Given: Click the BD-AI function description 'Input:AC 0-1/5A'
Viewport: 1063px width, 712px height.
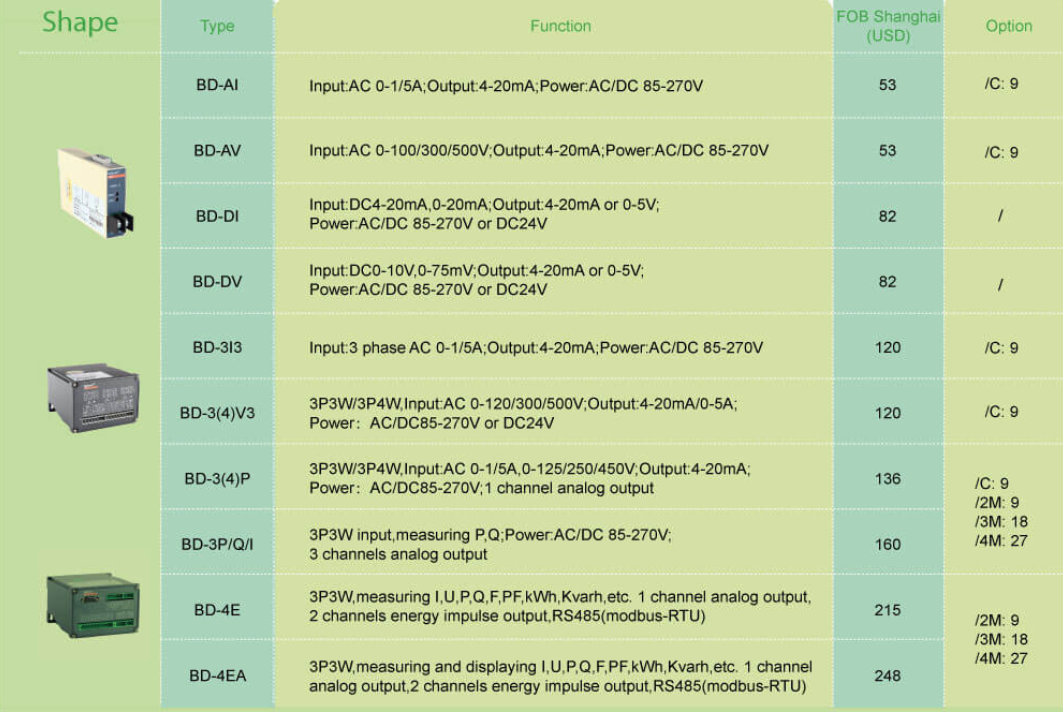Looking at the screenshot, I should pos(366,86).
